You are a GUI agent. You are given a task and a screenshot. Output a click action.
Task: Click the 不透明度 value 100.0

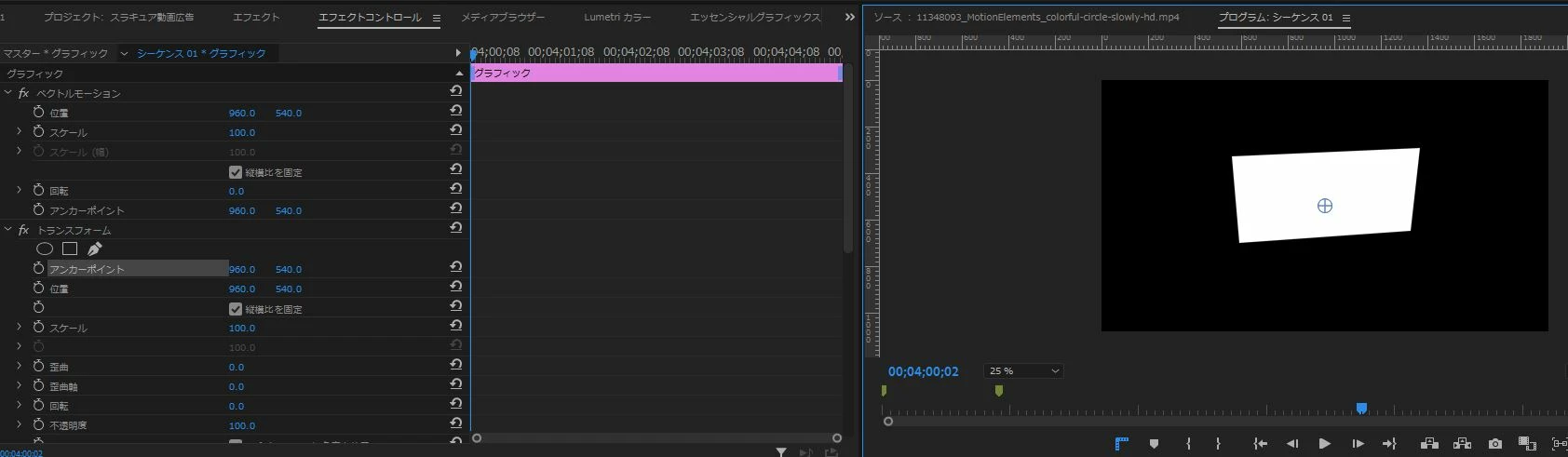242,425
